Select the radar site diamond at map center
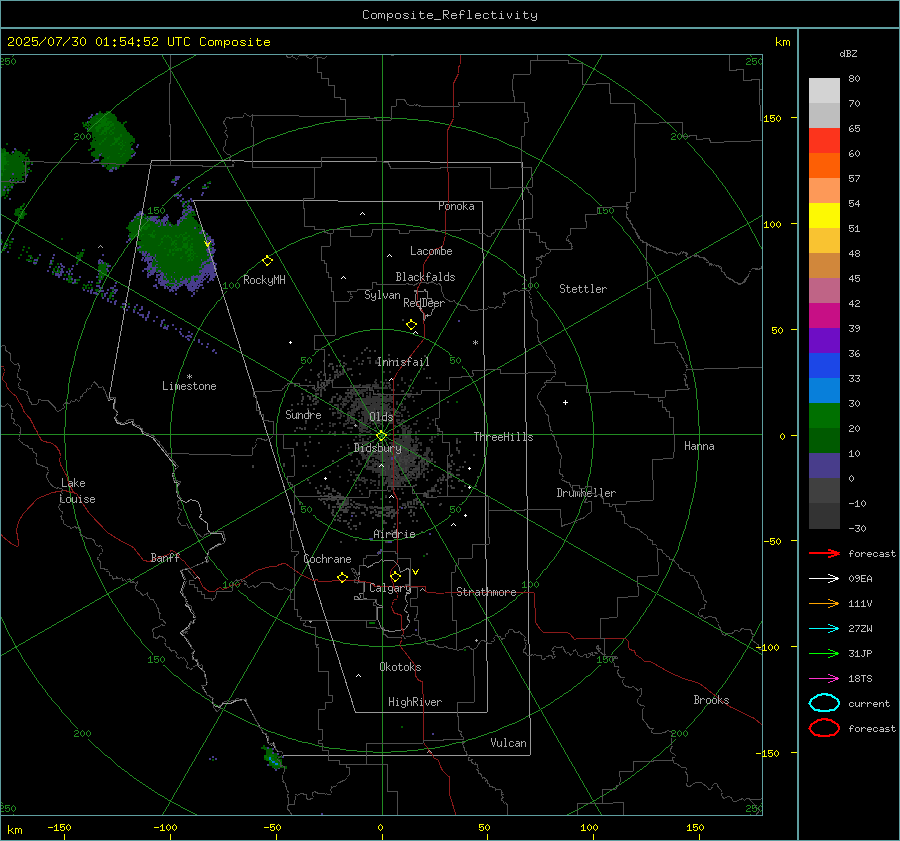 pyautogui.click(x=382, y=436)
